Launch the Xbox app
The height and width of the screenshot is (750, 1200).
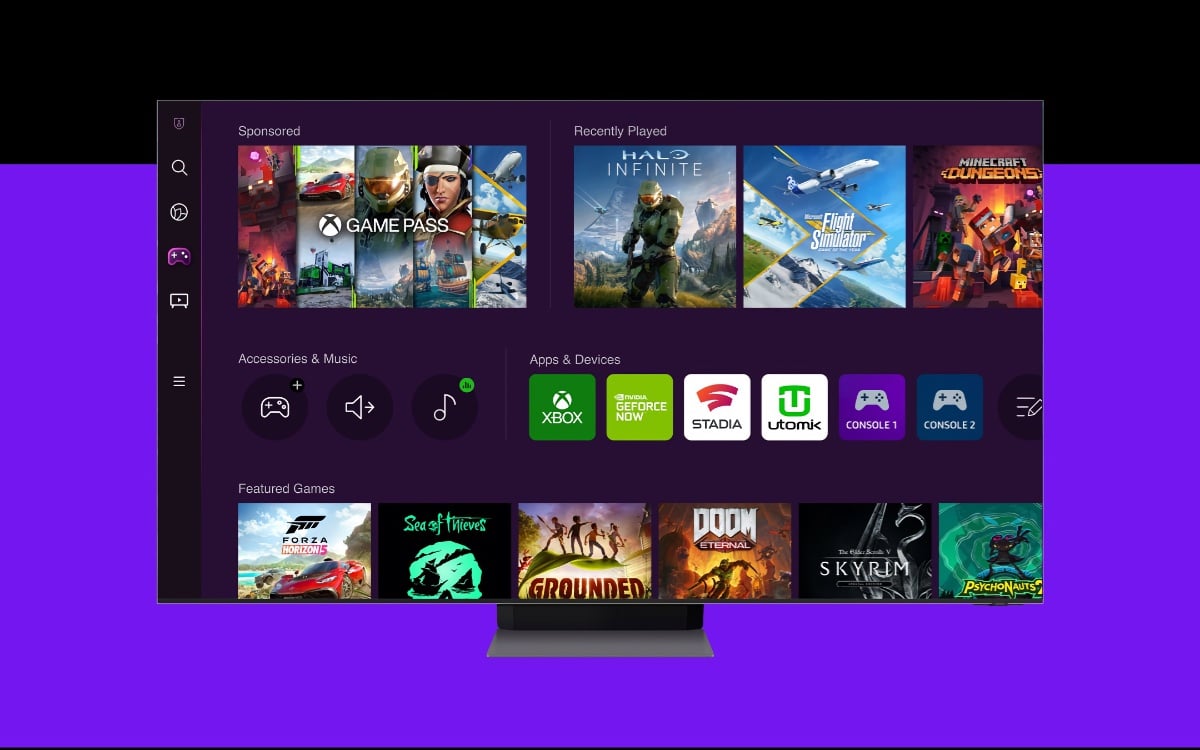(562, 407)
